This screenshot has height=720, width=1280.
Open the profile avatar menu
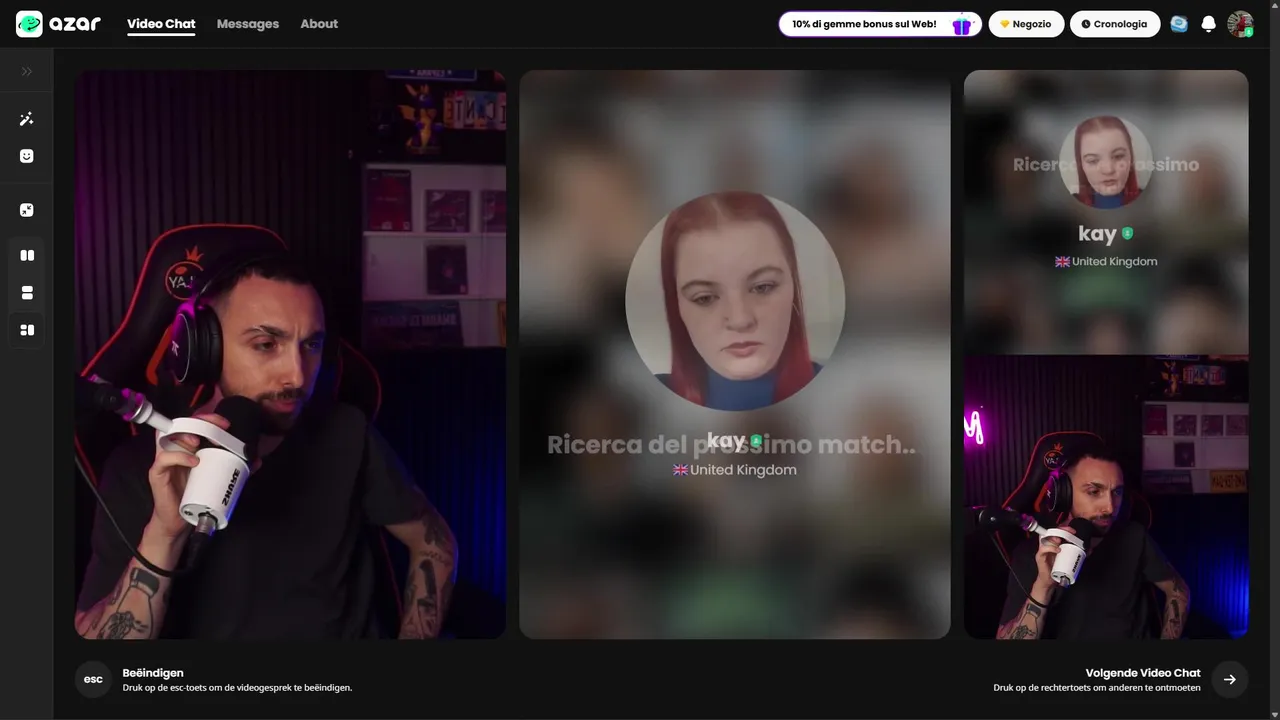(1240, 24)
